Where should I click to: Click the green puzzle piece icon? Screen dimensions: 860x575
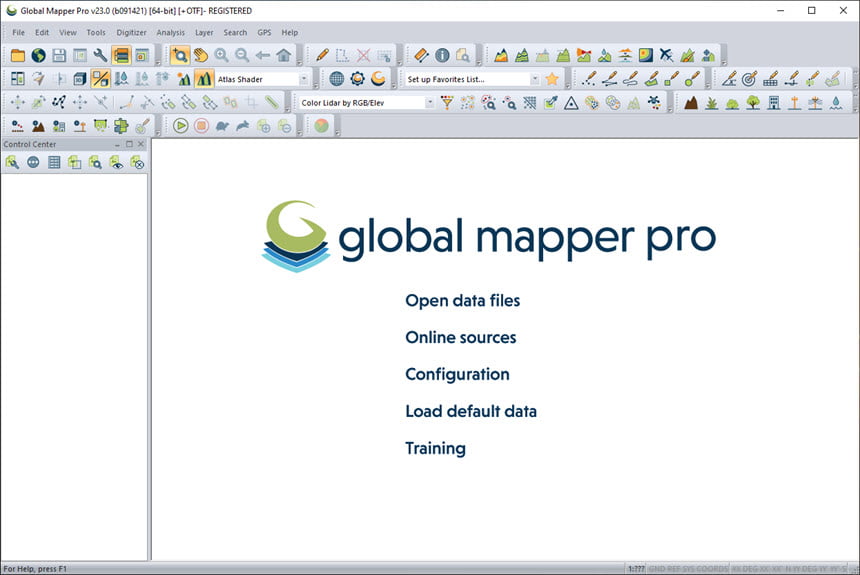(x=121, y=126)
